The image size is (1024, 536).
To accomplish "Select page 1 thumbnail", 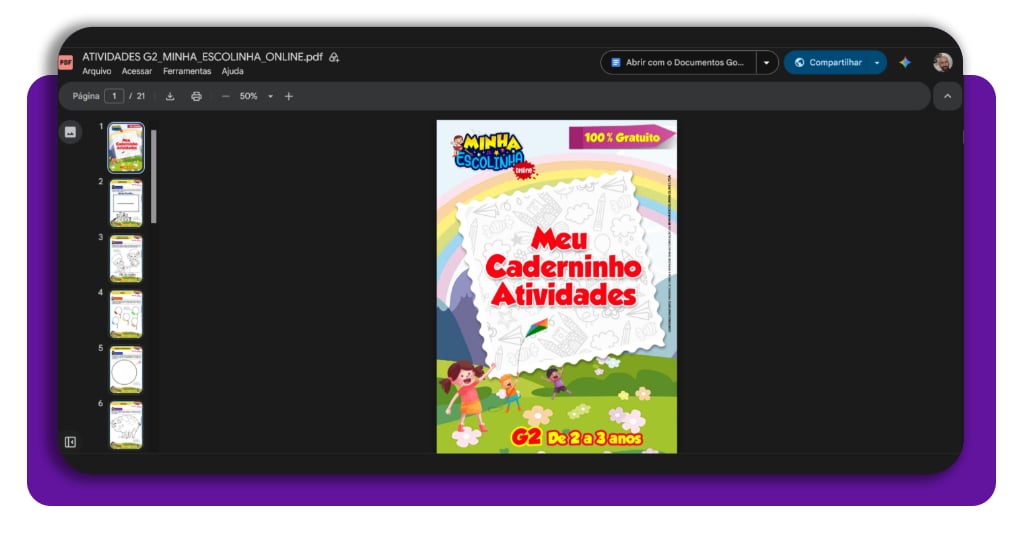I will [x=126, y=148].
